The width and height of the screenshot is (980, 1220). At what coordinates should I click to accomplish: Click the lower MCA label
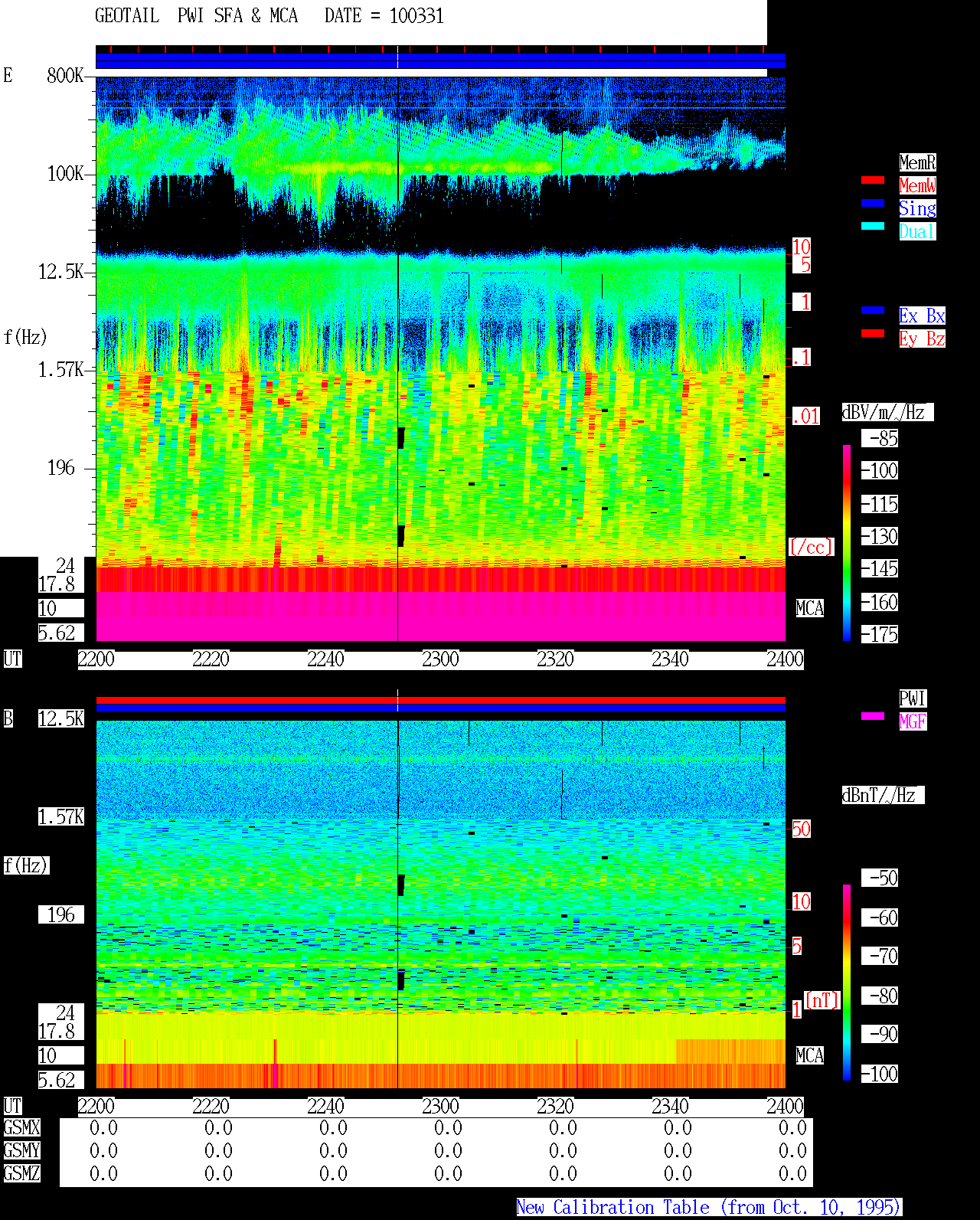[x=809, y=1056]
